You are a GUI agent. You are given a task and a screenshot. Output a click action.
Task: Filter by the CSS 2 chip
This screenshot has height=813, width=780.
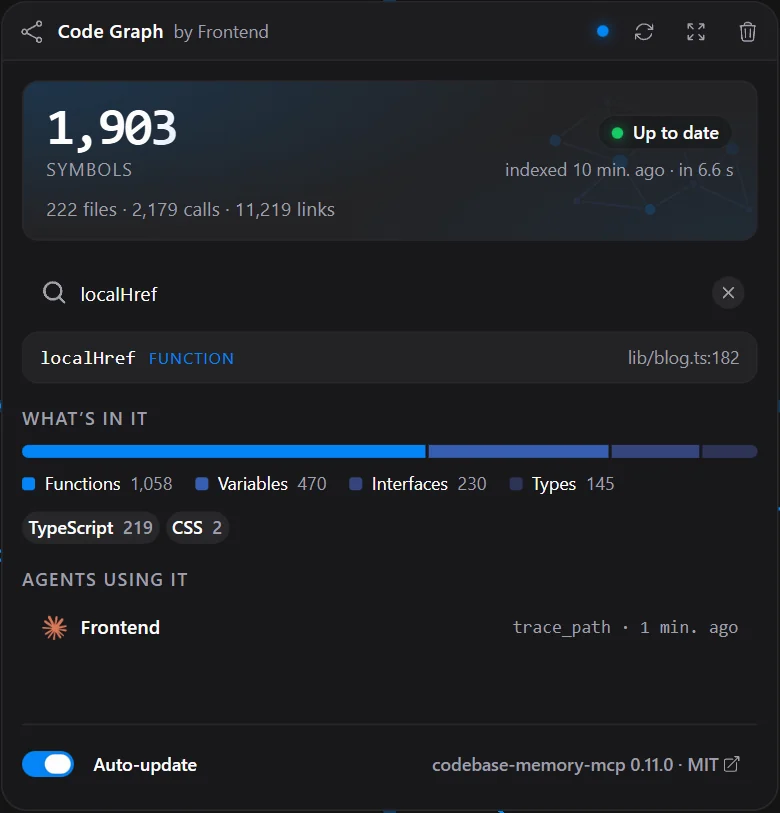click(x=197, y=528)
